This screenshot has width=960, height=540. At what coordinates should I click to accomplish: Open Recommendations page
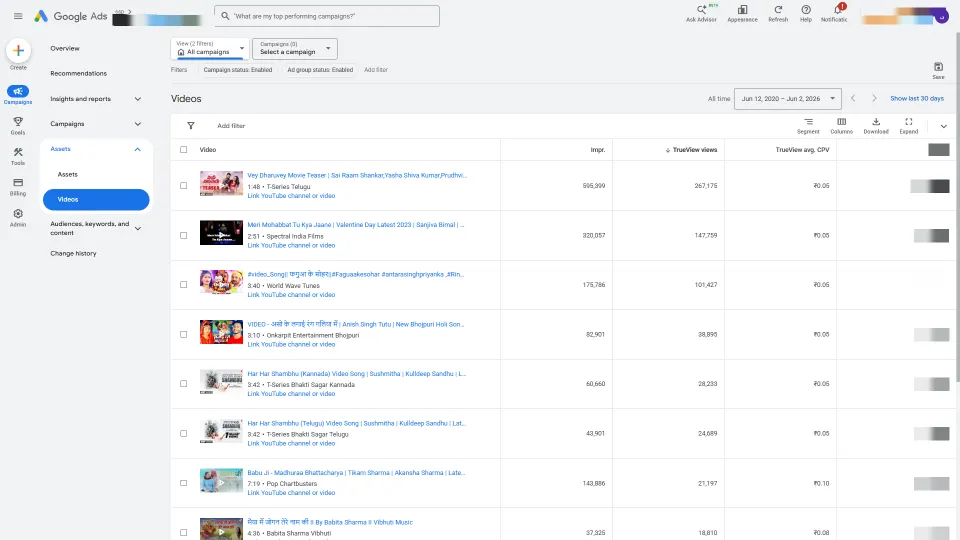(78, 73)
